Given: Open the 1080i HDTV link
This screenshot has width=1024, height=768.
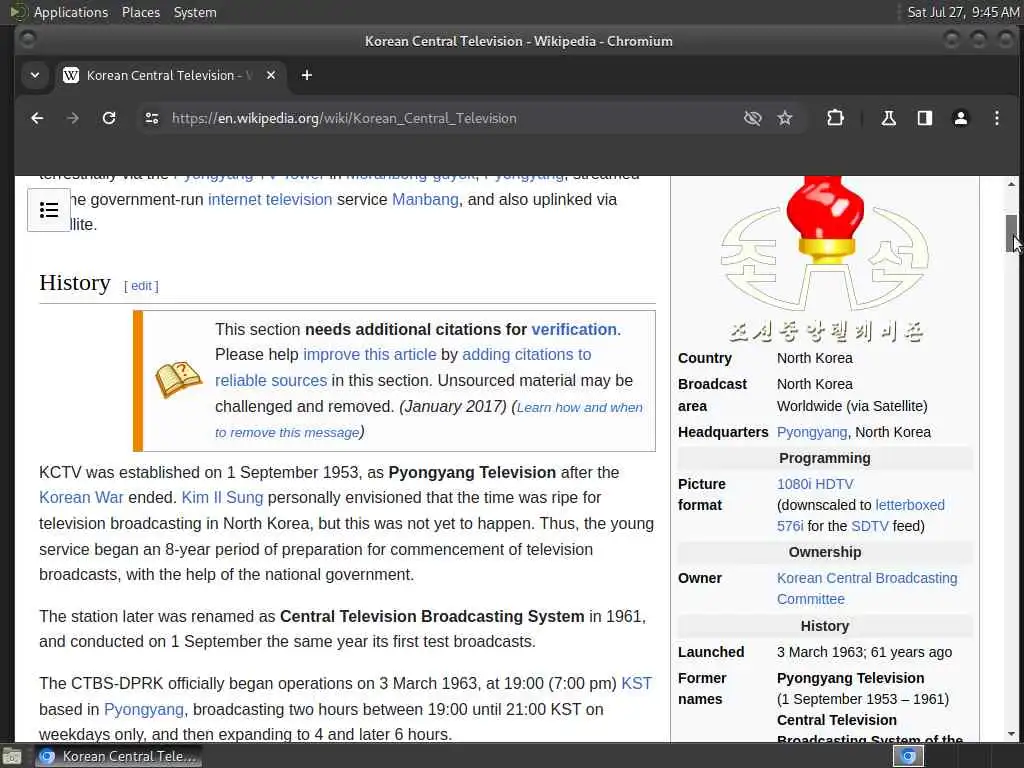Looking at the screenshot, I should click(x=815, y=484).
